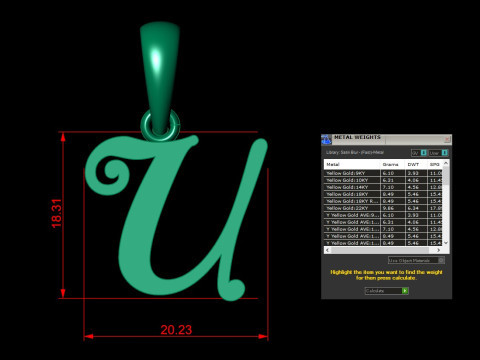This screenshot has height=360, width=480.
Task: Sort by Metal column header
Action: (x=352, y=164)
